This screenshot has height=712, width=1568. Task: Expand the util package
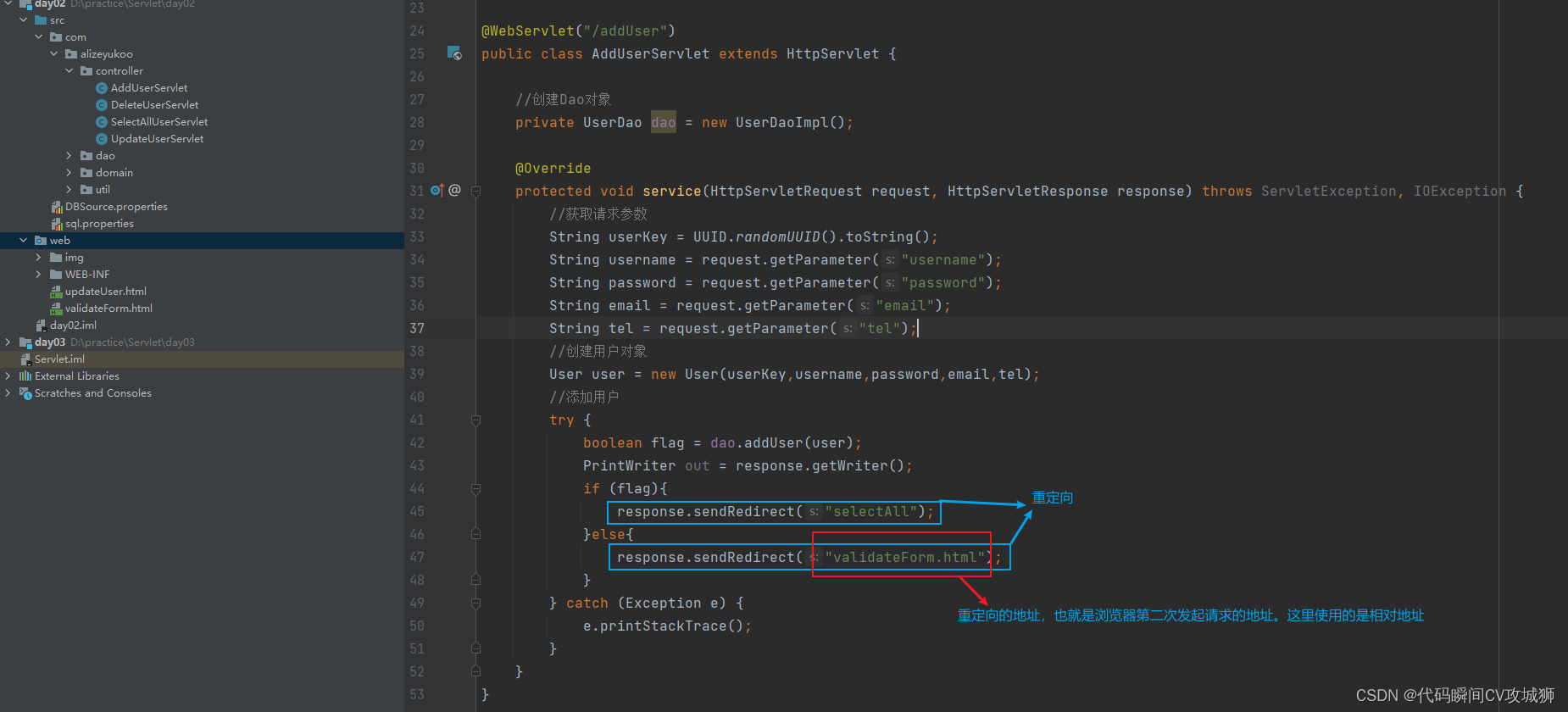pyautogui.click(x=70, y=190)
